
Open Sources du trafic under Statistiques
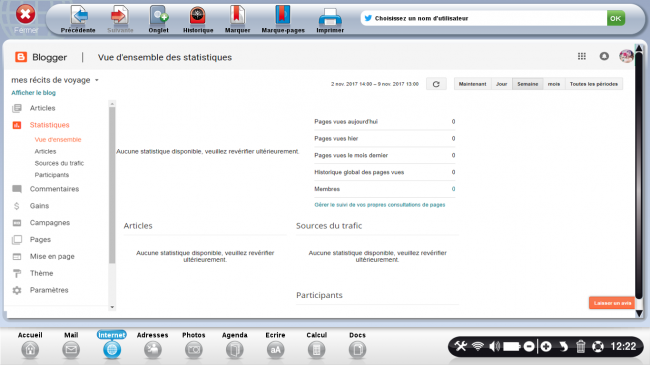(x=59, y=163)
